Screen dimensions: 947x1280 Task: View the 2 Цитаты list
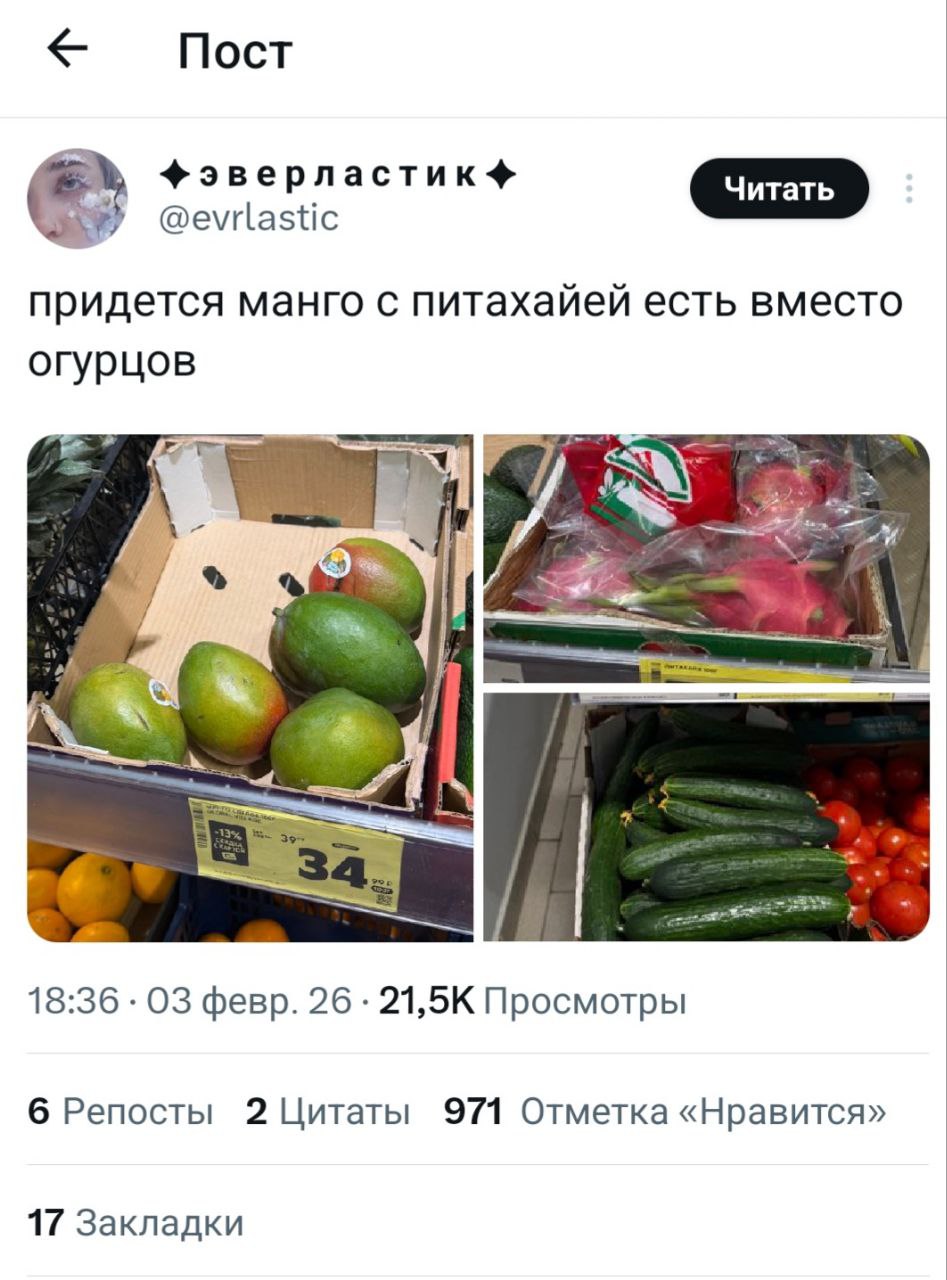click(328, 1111)
